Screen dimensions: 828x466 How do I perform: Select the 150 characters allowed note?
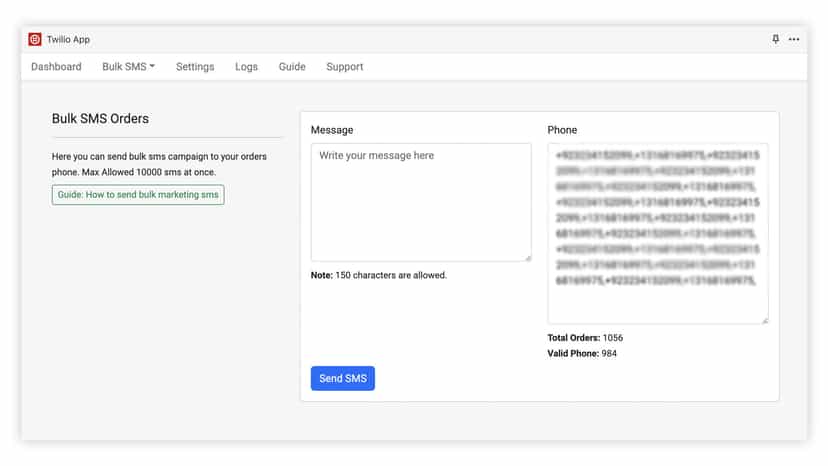click(x=379, y=275)
